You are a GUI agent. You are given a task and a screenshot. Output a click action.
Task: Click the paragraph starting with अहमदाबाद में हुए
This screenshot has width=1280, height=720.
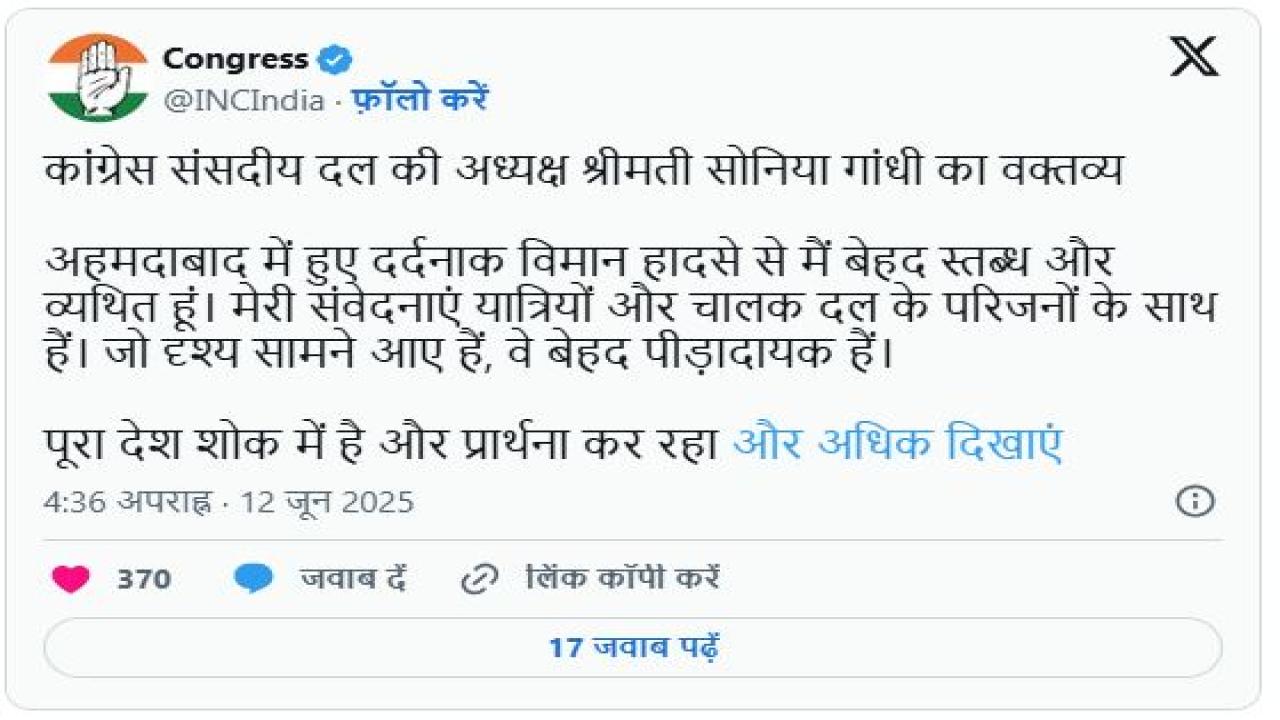click(580, 262)
